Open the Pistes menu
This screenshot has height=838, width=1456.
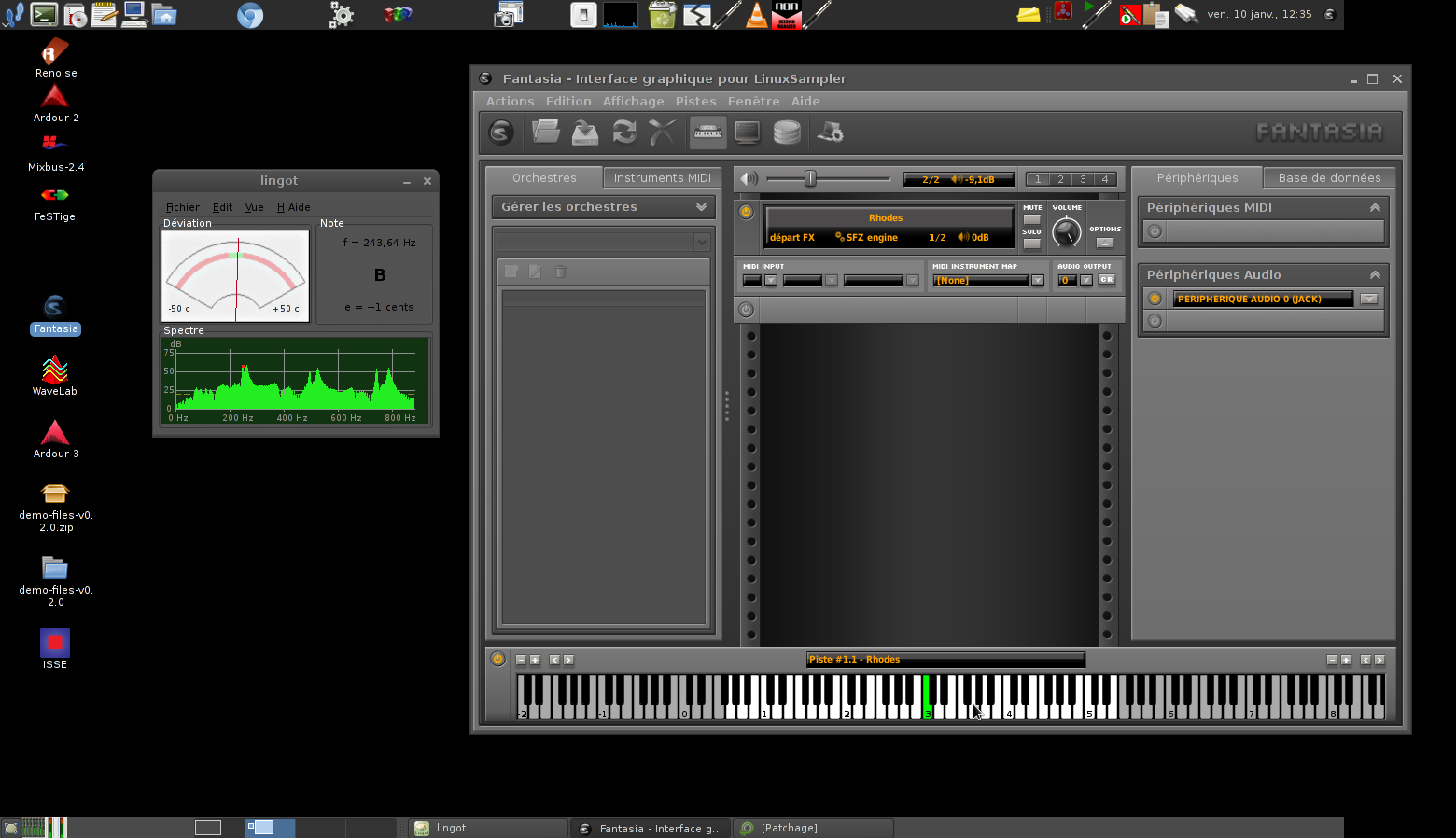click(x=695, y=102)
